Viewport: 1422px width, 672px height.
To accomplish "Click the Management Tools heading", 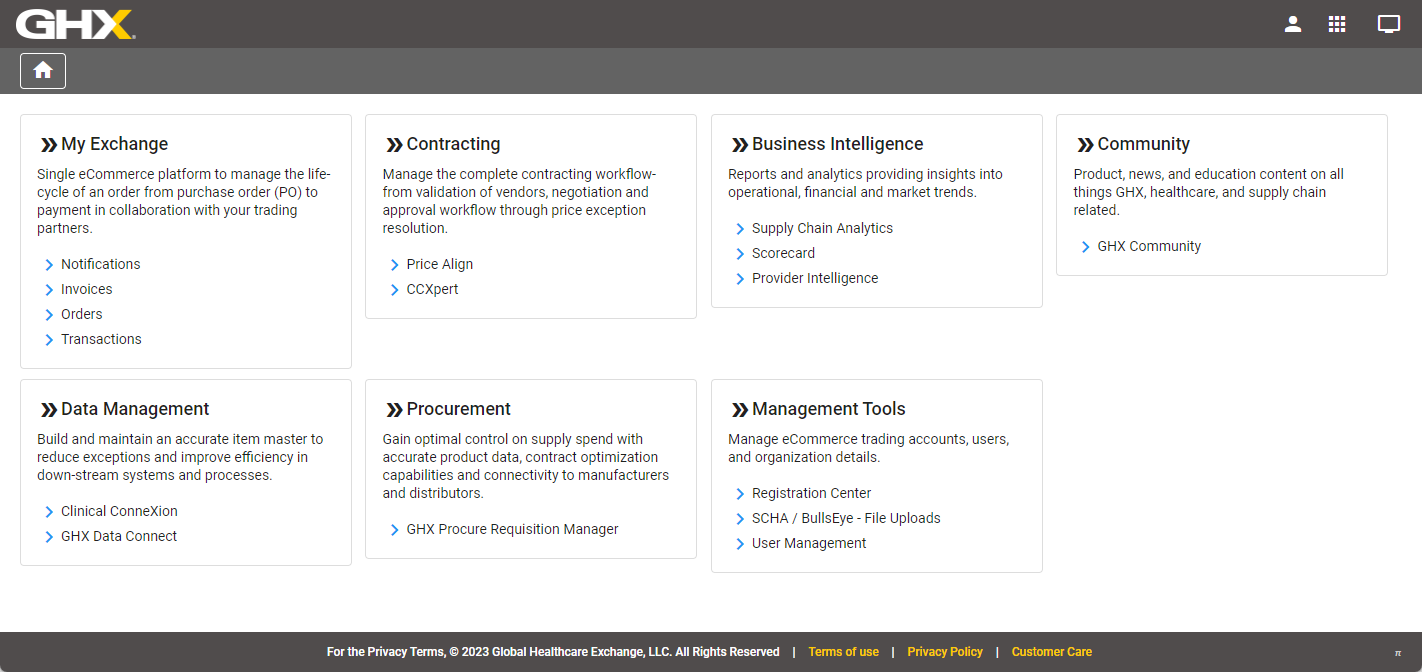I will click(x=828, y=409).
